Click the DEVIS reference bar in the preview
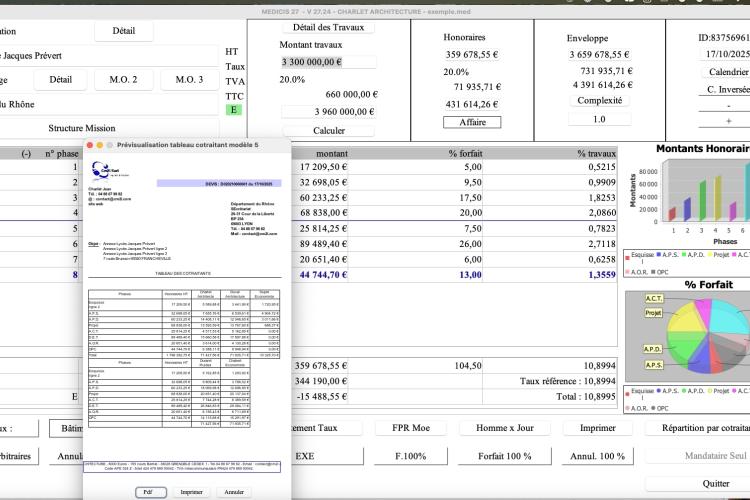The width and height of the screenshot is (750, 500). point(219,183)
